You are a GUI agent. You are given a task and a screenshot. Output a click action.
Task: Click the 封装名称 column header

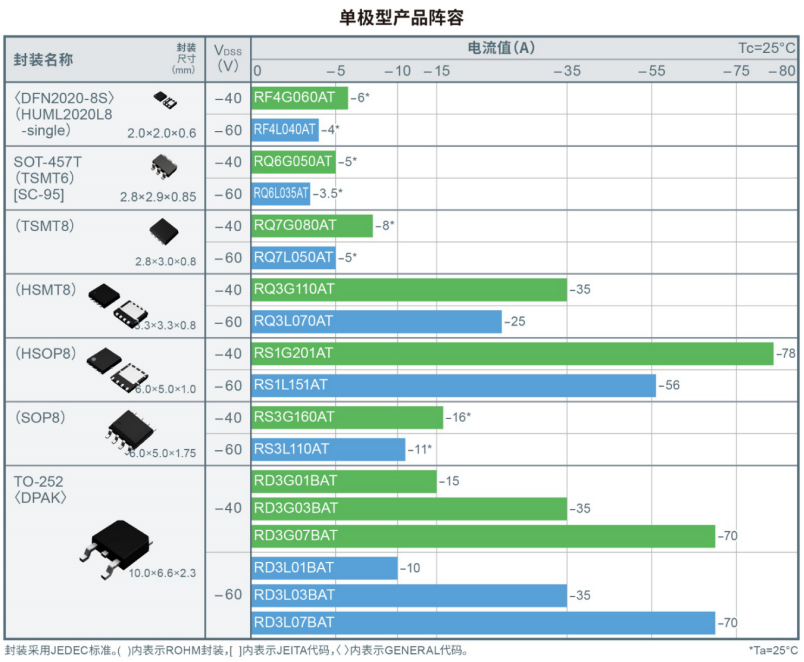tap(44, 59)
